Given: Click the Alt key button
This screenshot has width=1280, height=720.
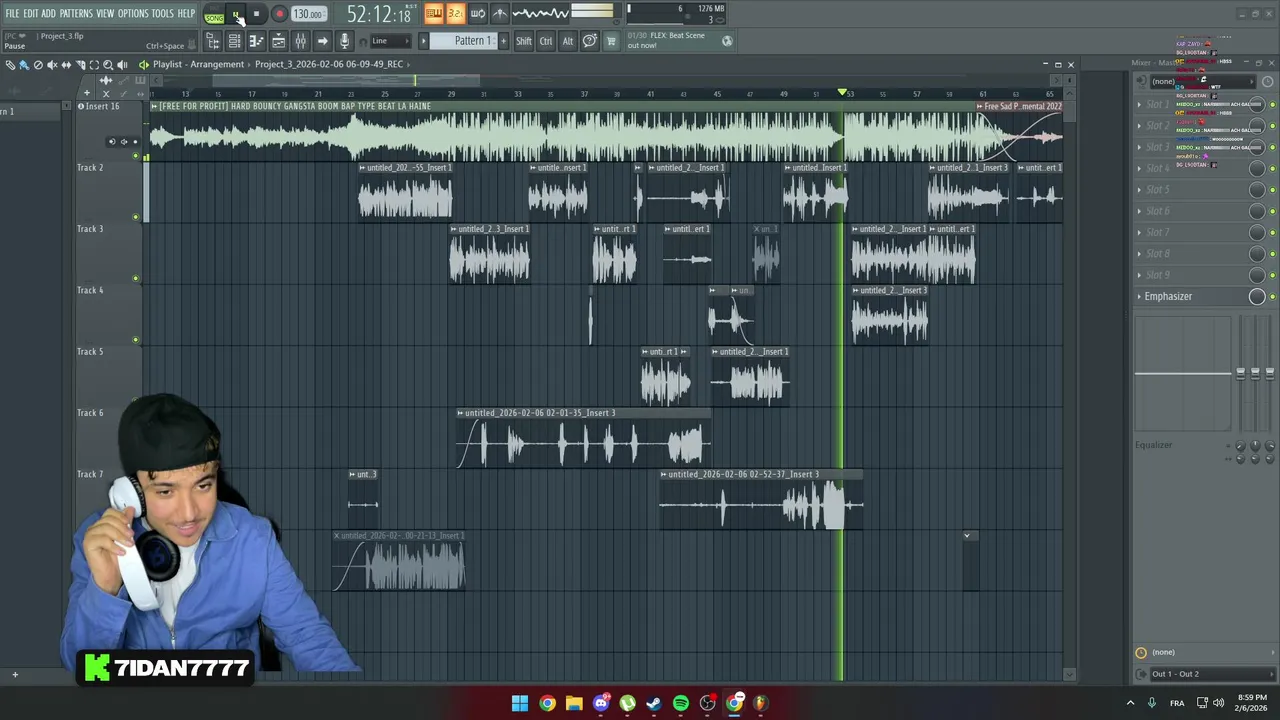Looking at the screenshot, I should pyautogui.click(x=568, y=41).
